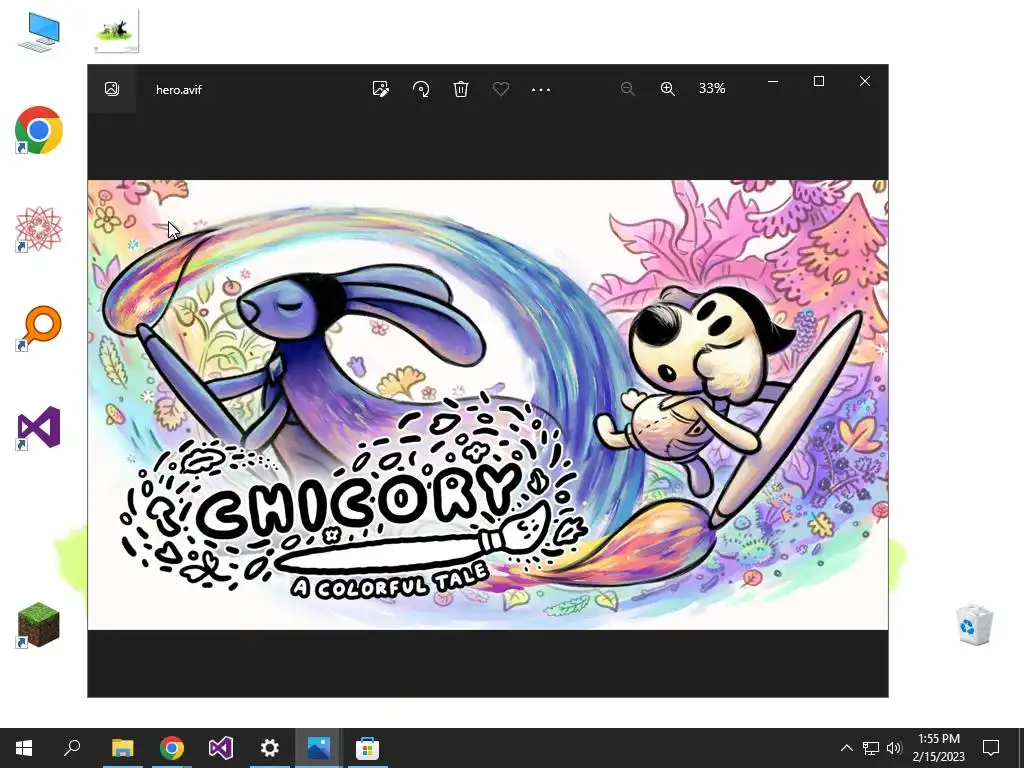
Task: Rotate the picture with the rotate icon
Action: point(421,89)
